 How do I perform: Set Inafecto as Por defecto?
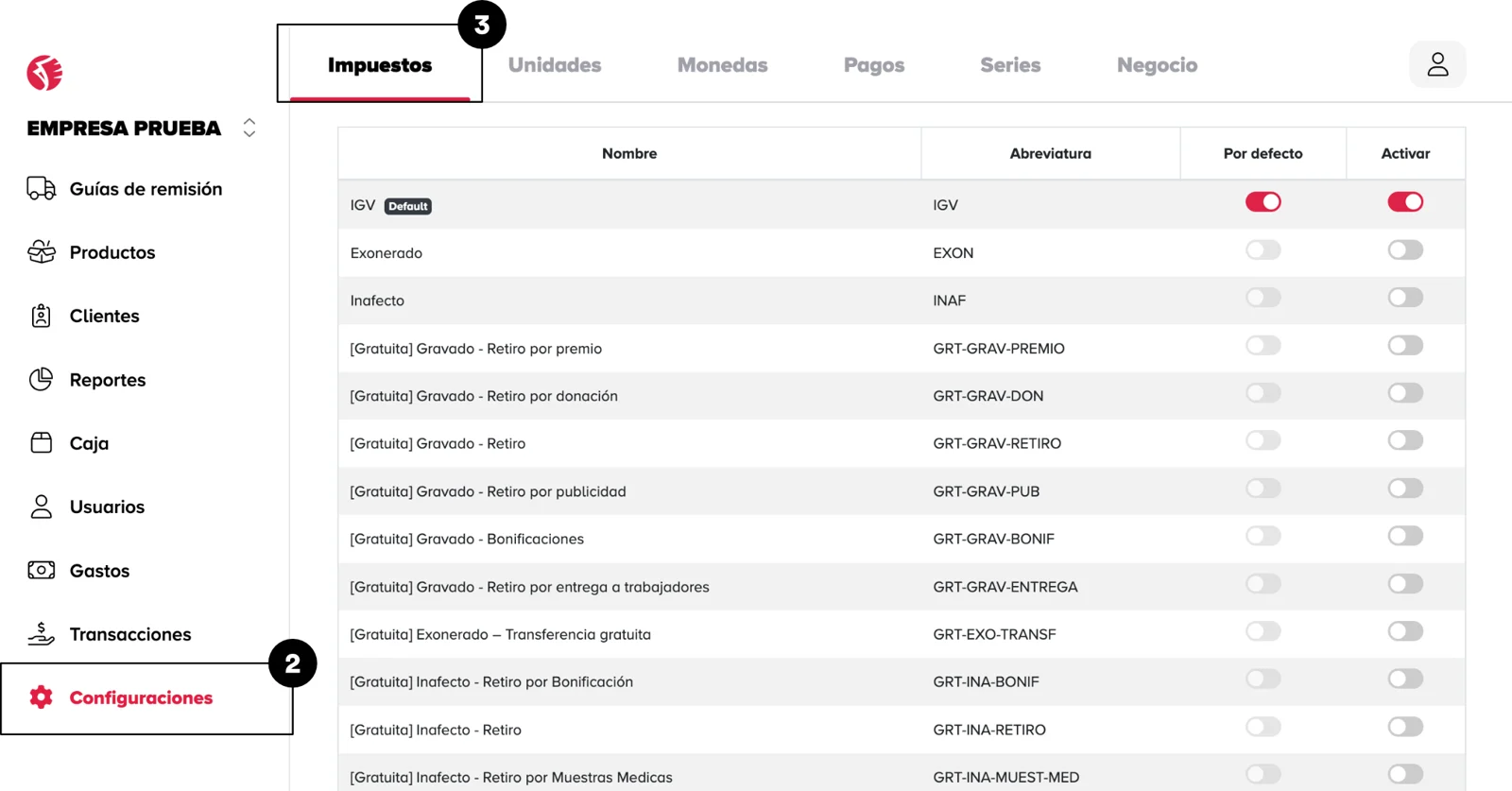pyautogui.click(x=1263, y=299)
